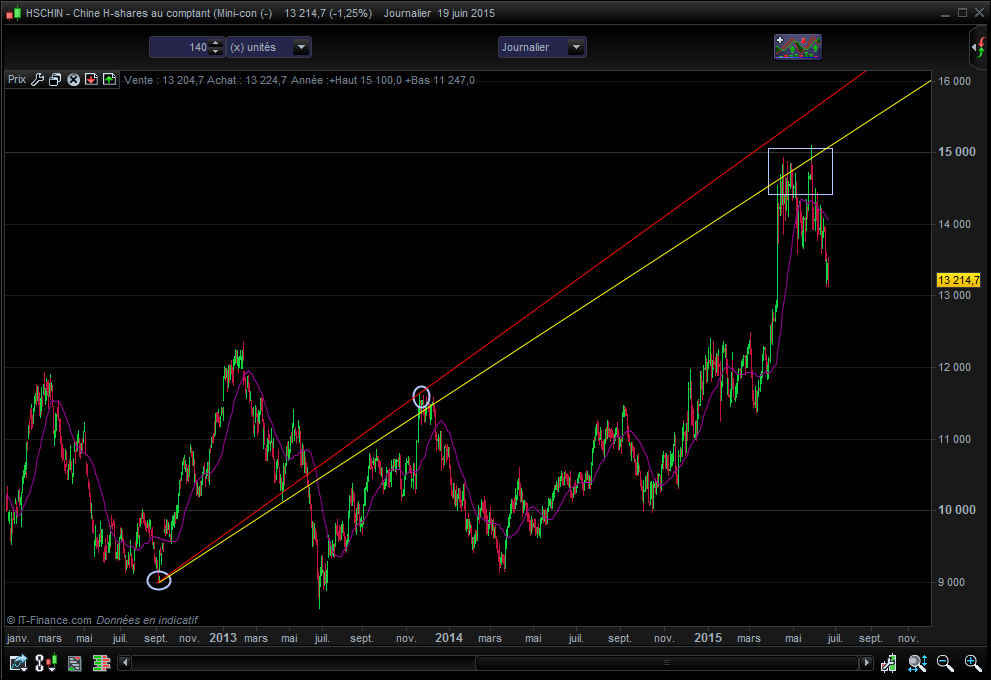Click the horizontal scrollbar thumb

tap(667, 663)
